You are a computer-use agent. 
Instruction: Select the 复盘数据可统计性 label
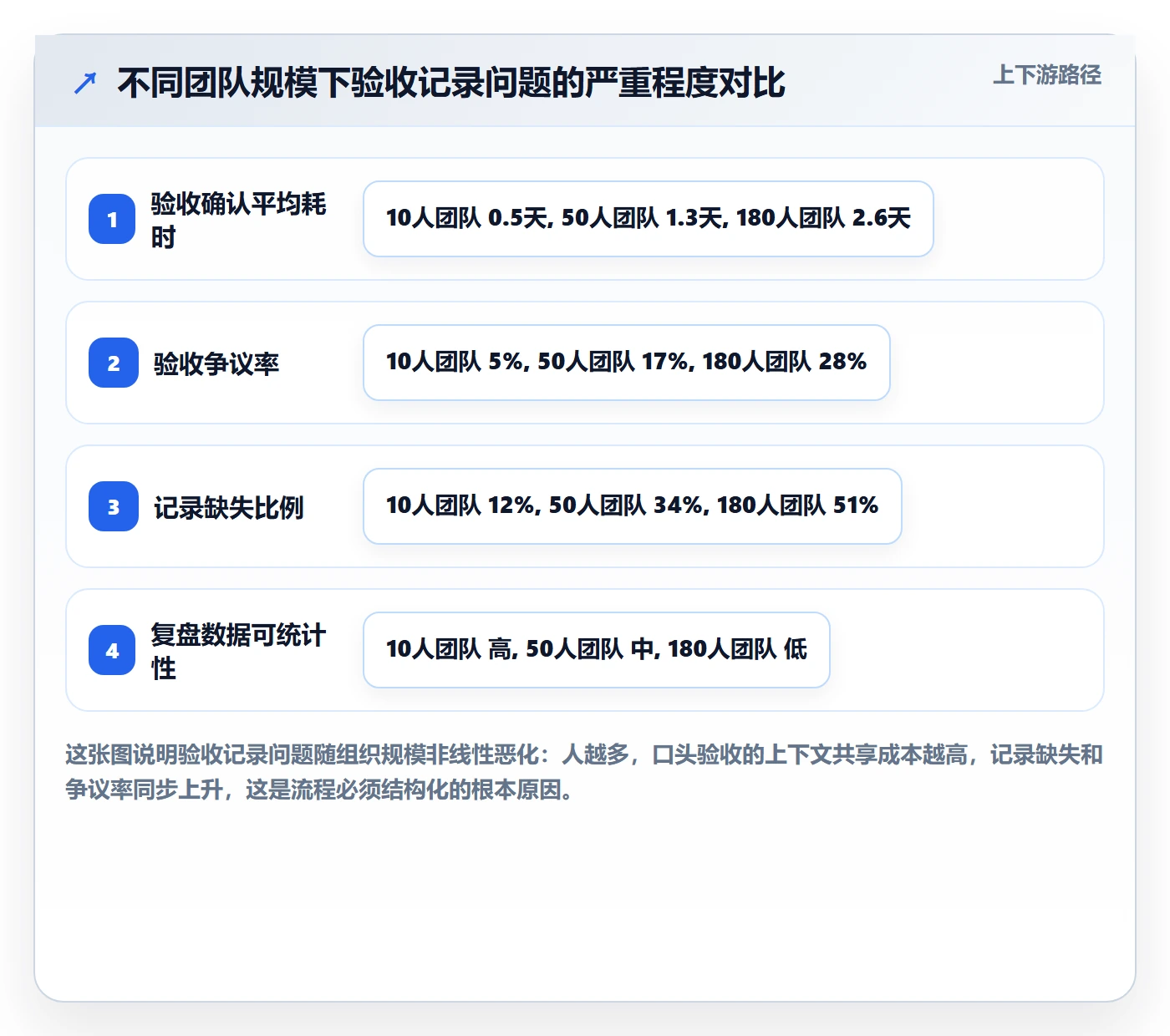pos(238,651)
